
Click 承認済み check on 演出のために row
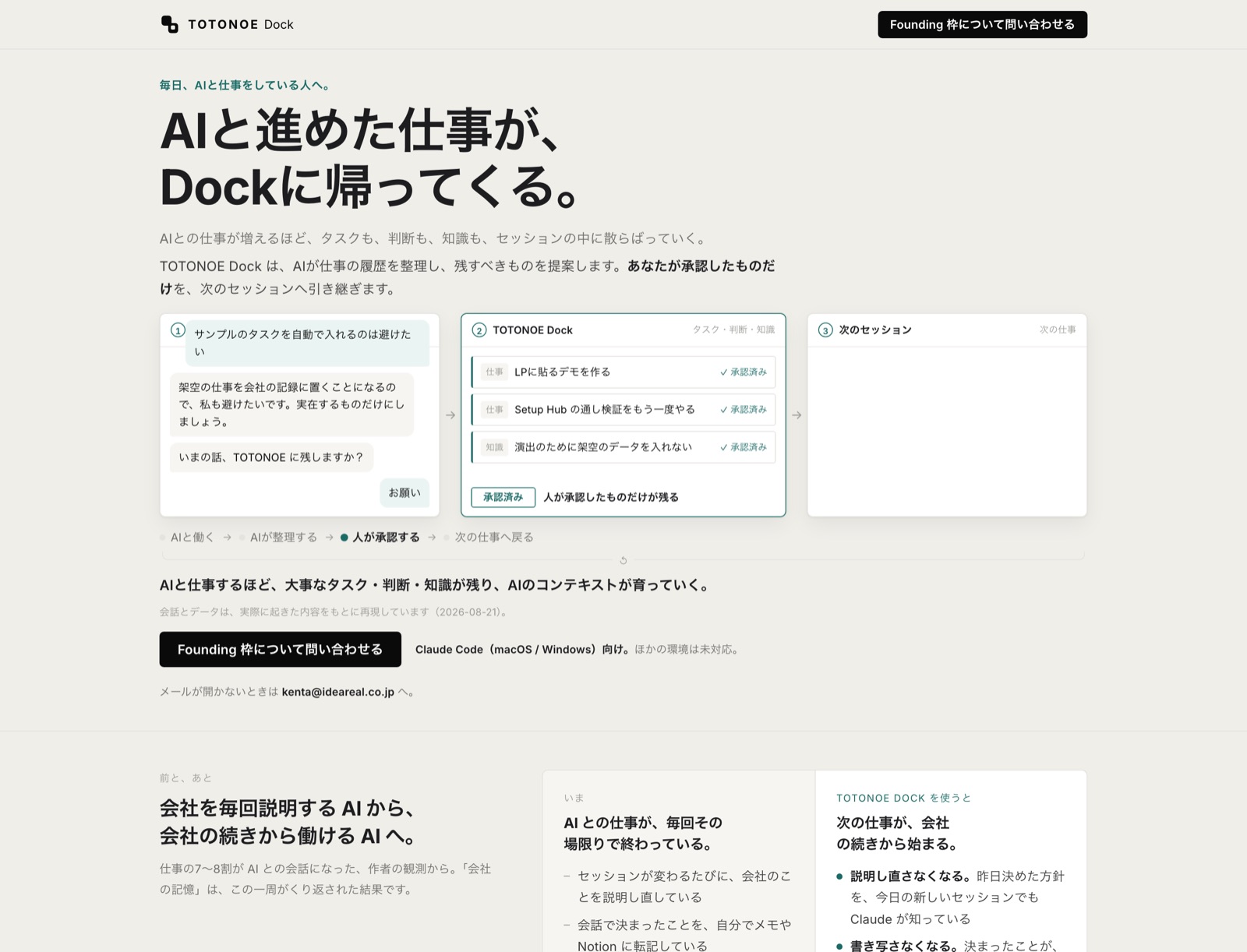point(744,447)
